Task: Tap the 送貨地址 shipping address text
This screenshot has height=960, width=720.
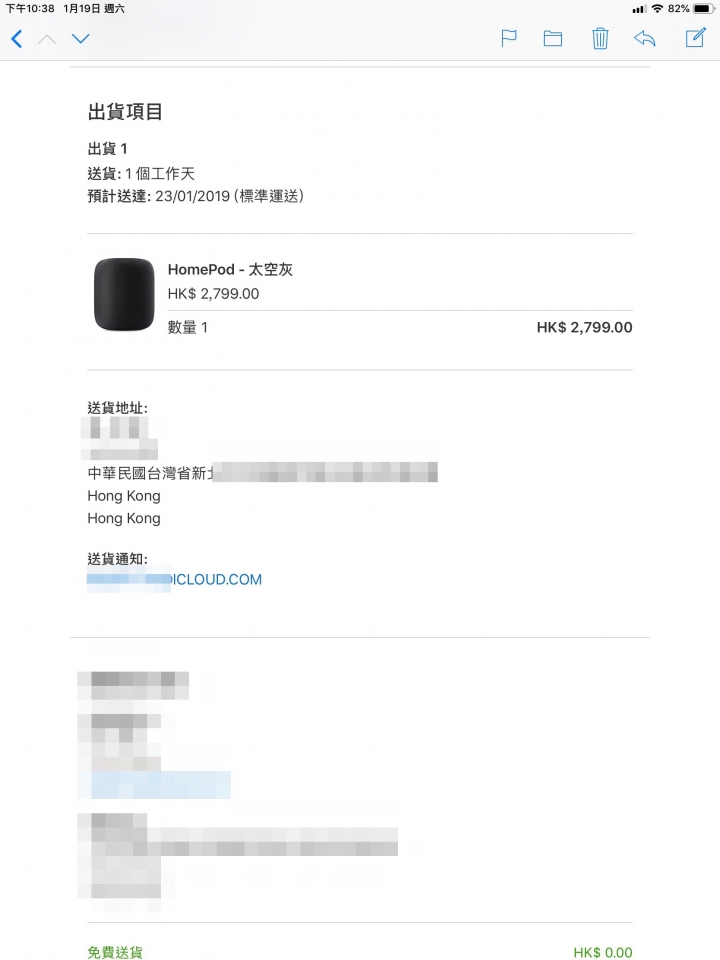Action: [x=118, y=408]
